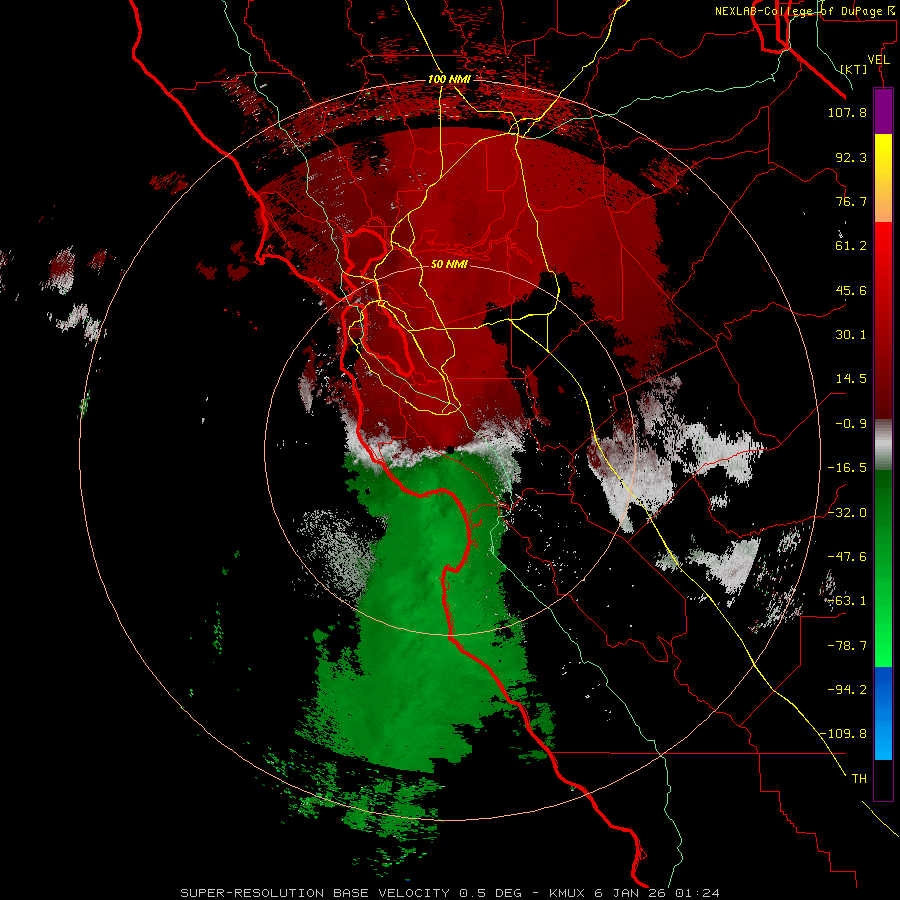Click the -63.1 legend value
Screen dimensions: 900x900
(x=847, y=601)
